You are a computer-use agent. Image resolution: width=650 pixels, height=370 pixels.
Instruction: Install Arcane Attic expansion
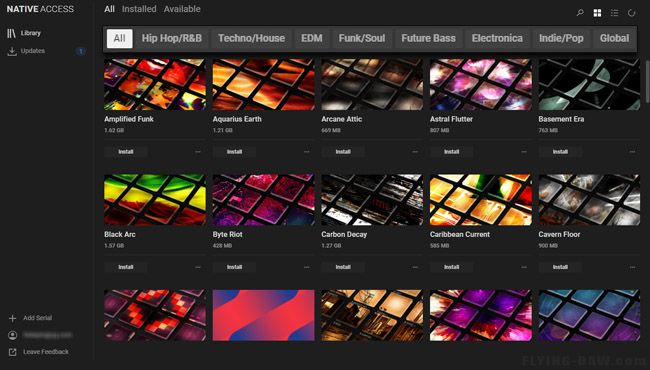[343, 152]
